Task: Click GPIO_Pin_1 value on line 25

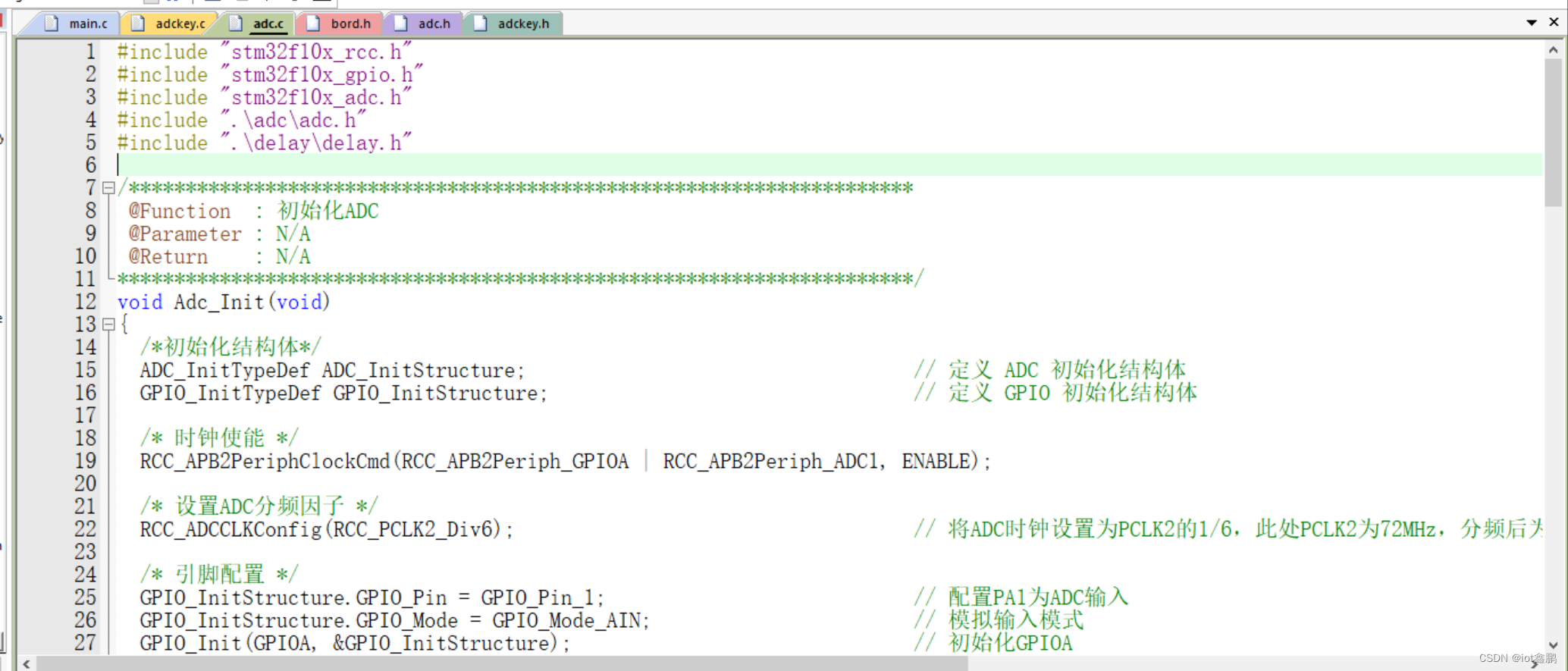Action: pos(538,597)
